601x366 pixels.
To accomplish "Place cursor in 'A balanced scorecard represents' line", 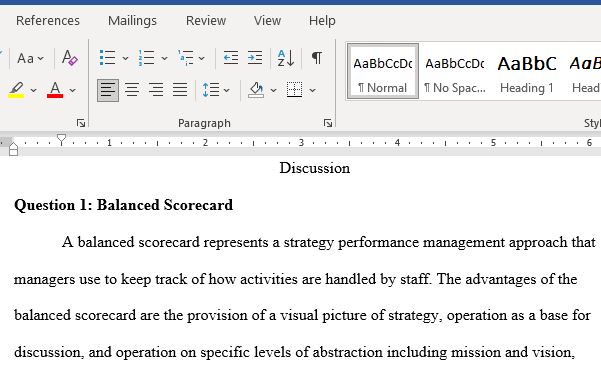I will [x=328, y=242].
